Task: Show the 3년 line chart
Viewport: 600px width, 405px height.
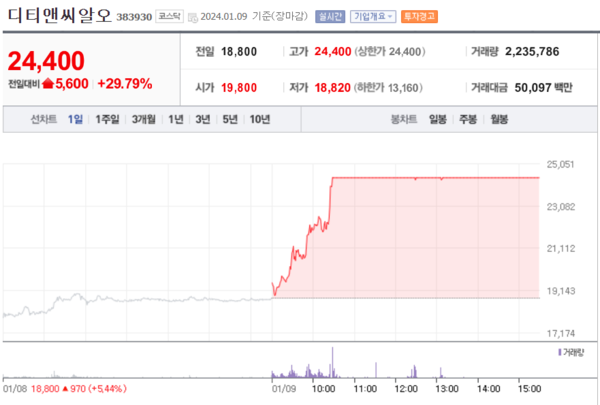Action: point(203,119)
